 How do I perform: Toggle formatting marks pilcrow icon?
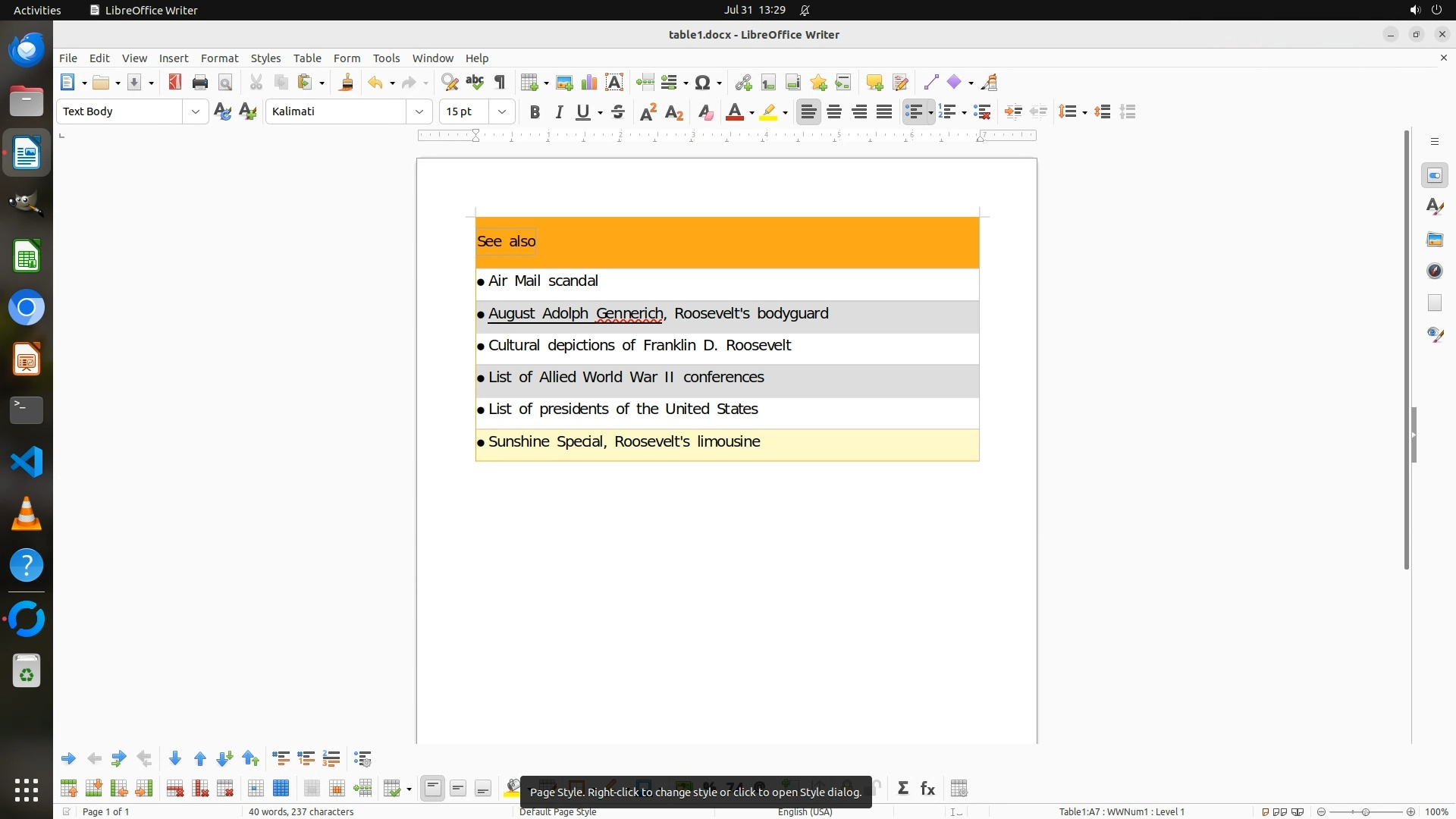point(500,83)
